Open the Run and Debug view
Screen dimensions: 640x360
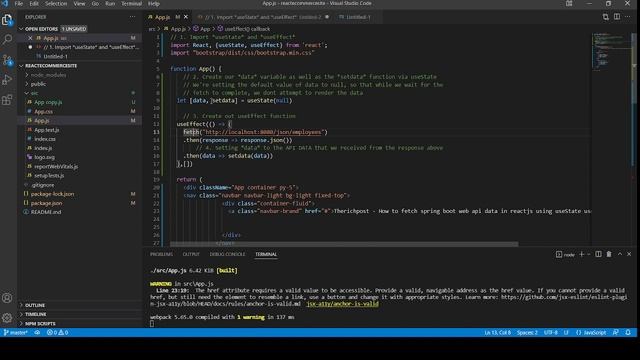pyautogui.click(x=7, y=80)
